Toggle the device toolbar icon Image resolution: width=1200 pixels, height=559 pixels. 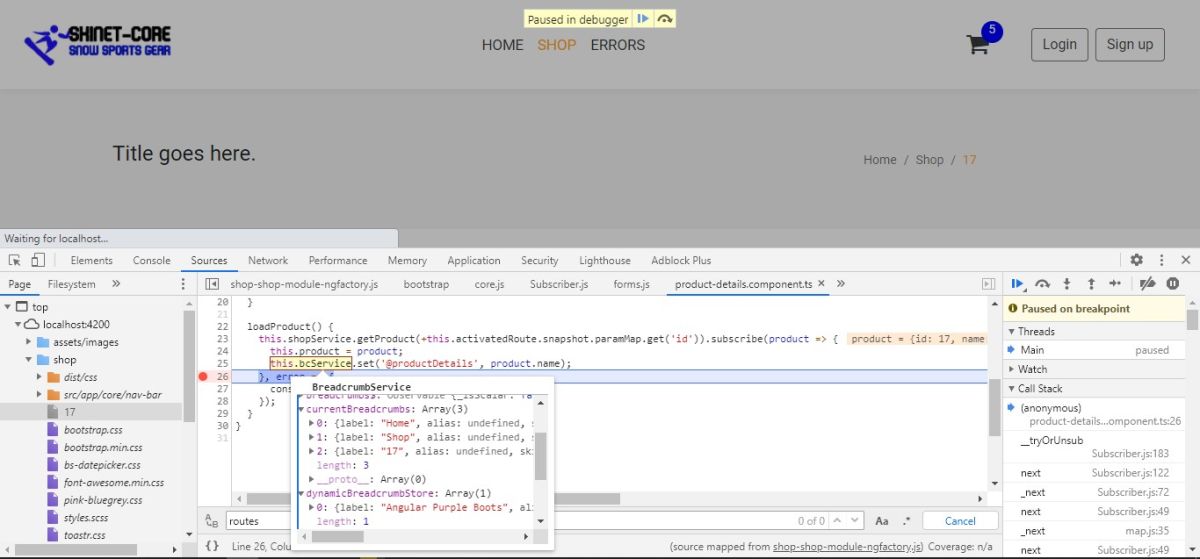click(x=37, y=260)
